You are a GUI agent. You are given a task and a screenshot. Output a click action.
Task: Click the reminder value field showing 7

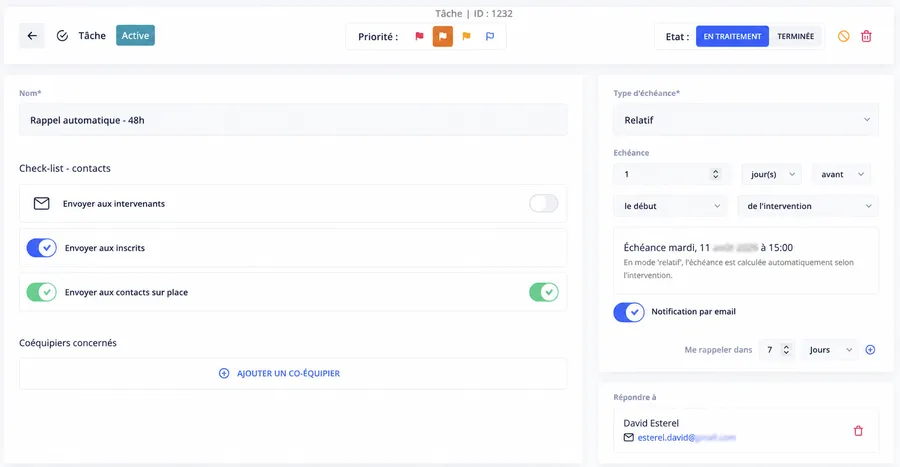click(x=777, y=350)
